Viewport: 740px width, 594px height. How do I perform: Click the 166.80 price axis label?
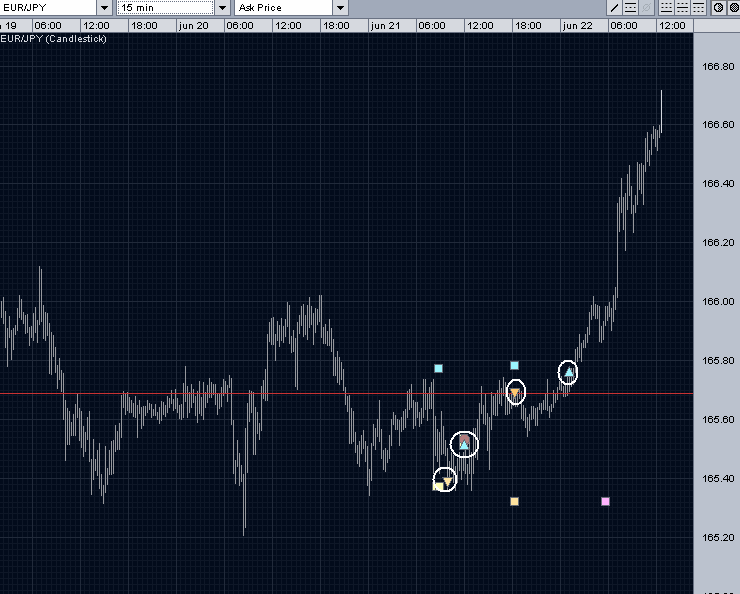(718, 67)
